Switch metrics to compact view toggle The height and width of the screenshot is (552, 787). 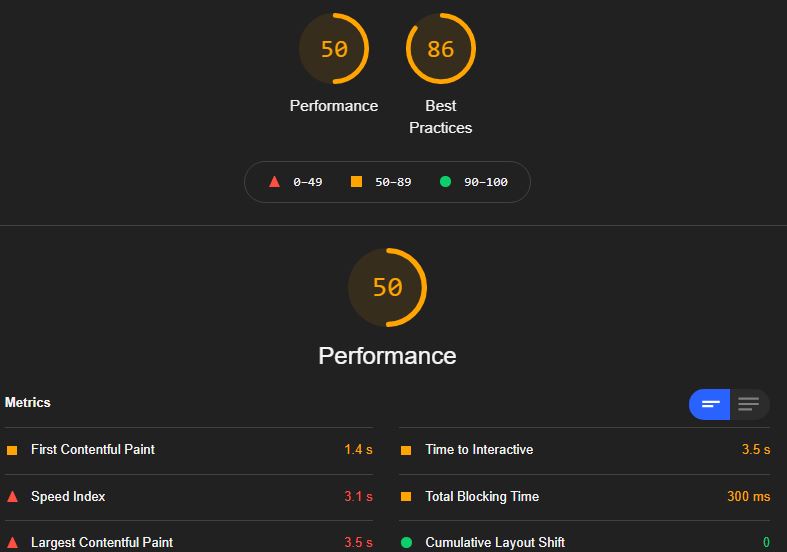tap(709, 404)
